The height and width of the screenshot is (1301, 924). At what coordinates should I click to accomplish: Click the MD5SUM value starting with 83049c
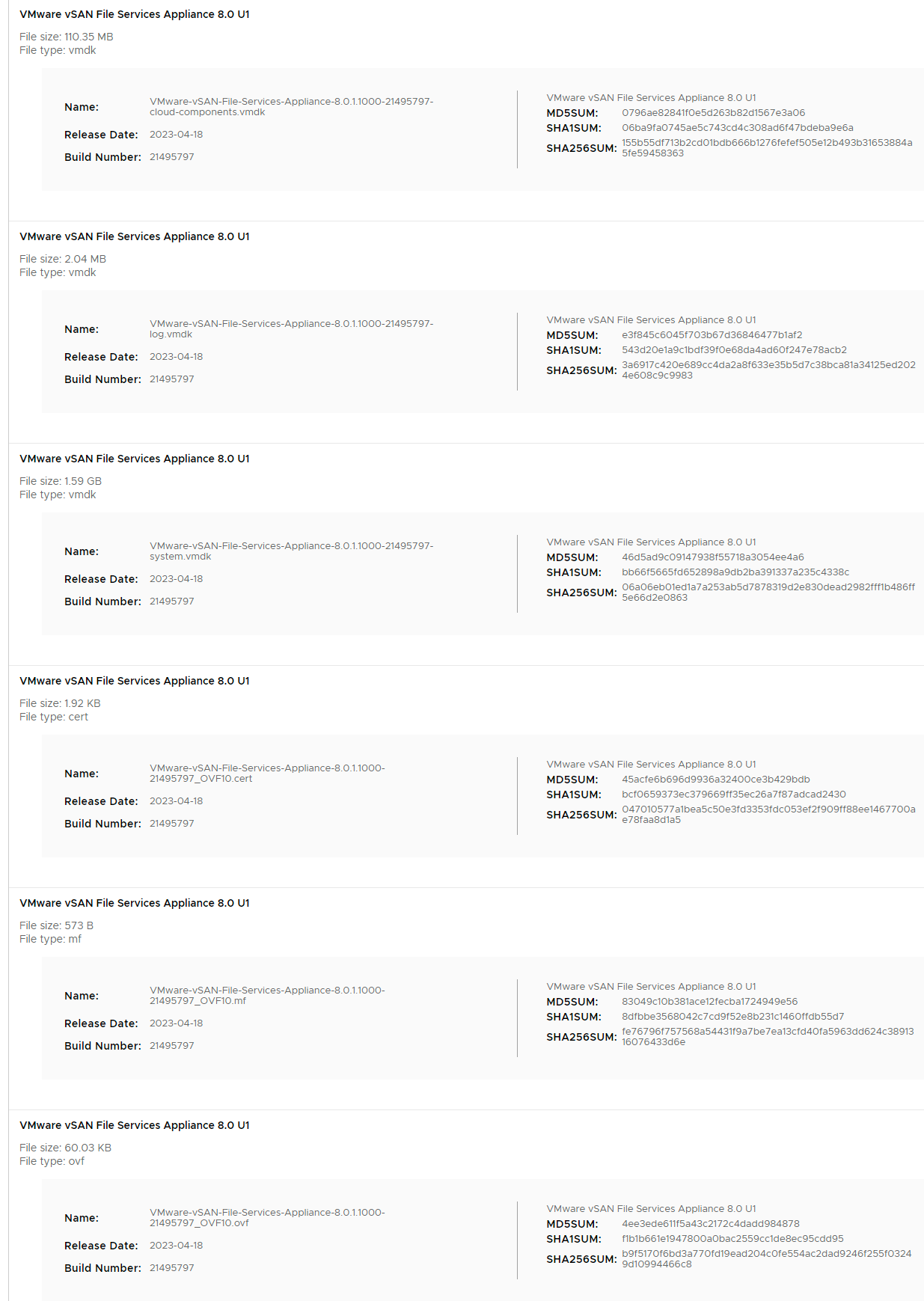(709, 1002)
